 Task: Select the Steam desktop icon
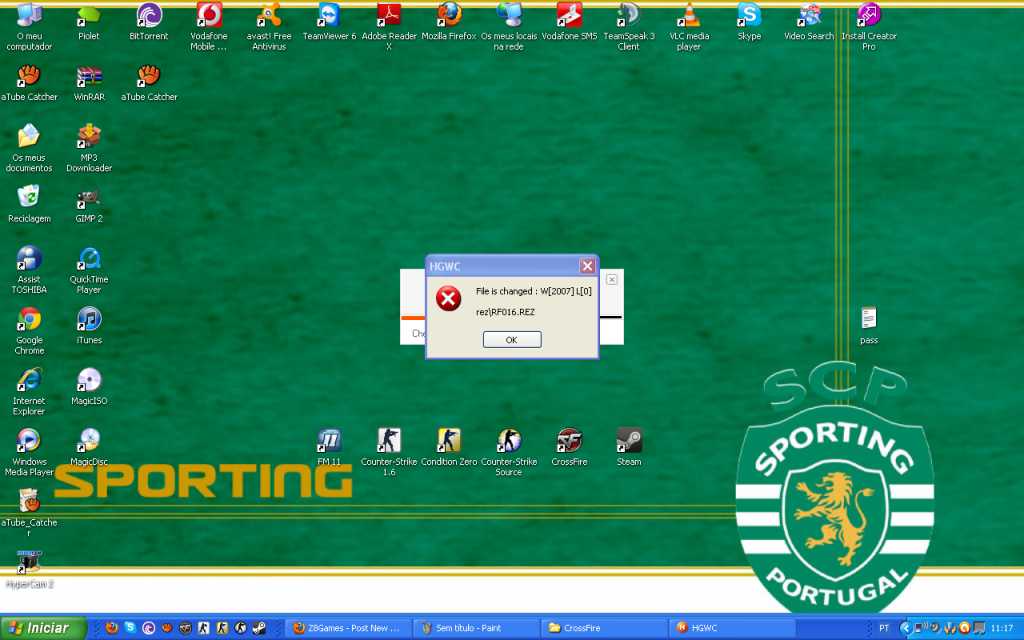click(629, 441)
